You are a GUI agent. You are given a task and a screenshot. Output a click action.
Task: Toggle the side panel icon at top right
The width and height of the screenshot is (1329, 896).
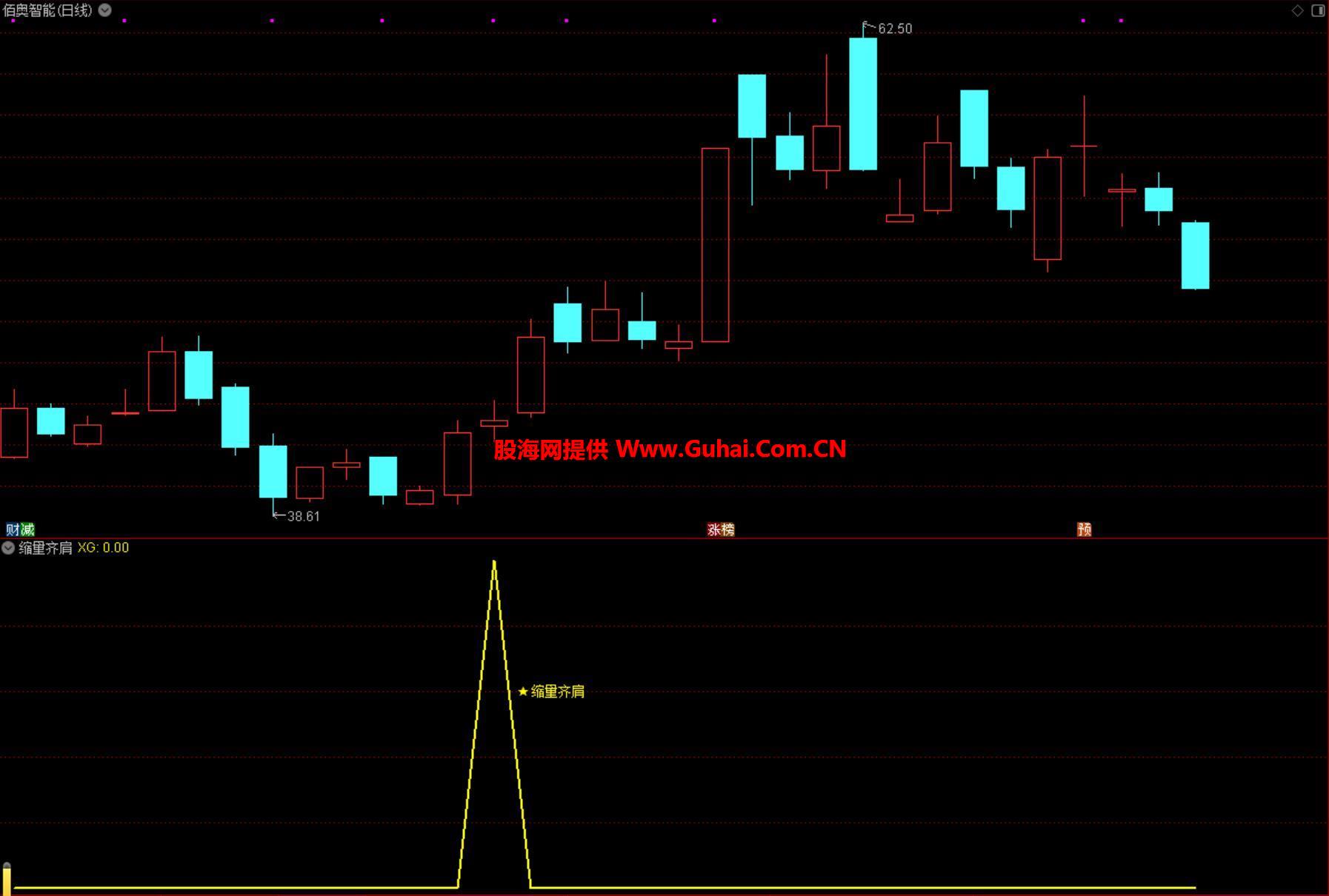(1318, 10)
